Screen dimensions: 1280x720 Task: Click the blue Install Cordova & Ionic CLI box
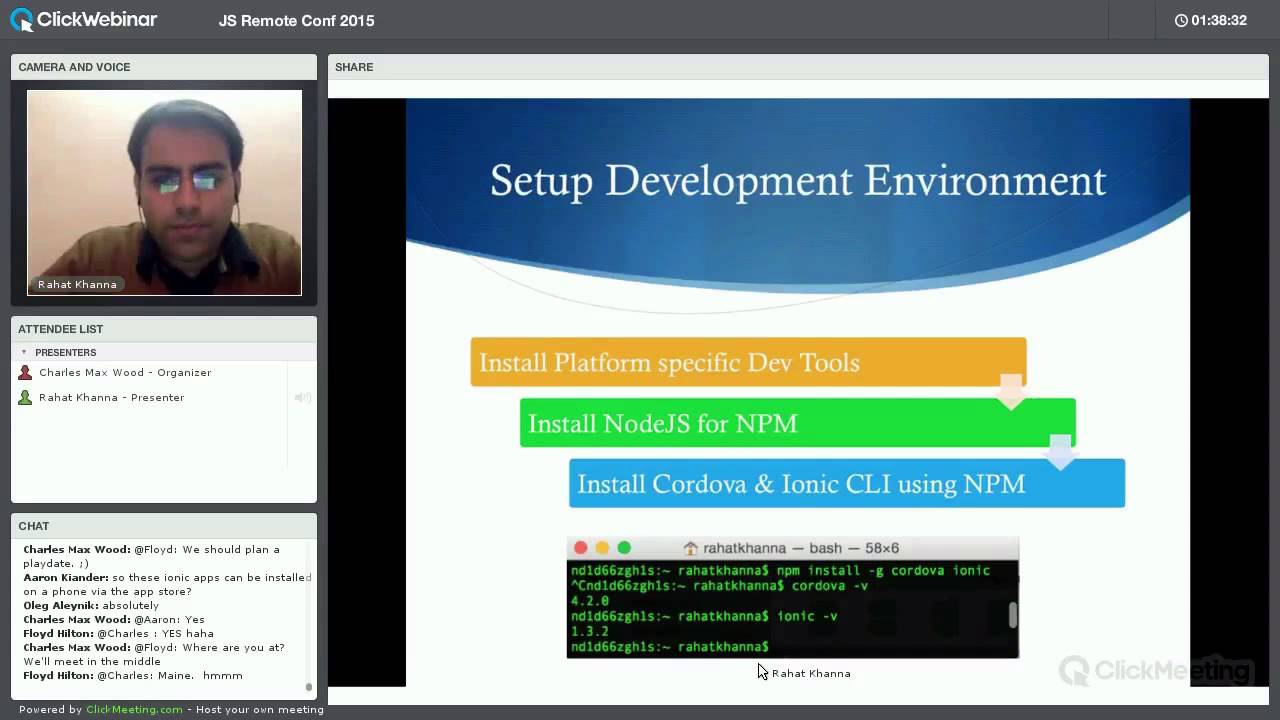click(847, 483)
